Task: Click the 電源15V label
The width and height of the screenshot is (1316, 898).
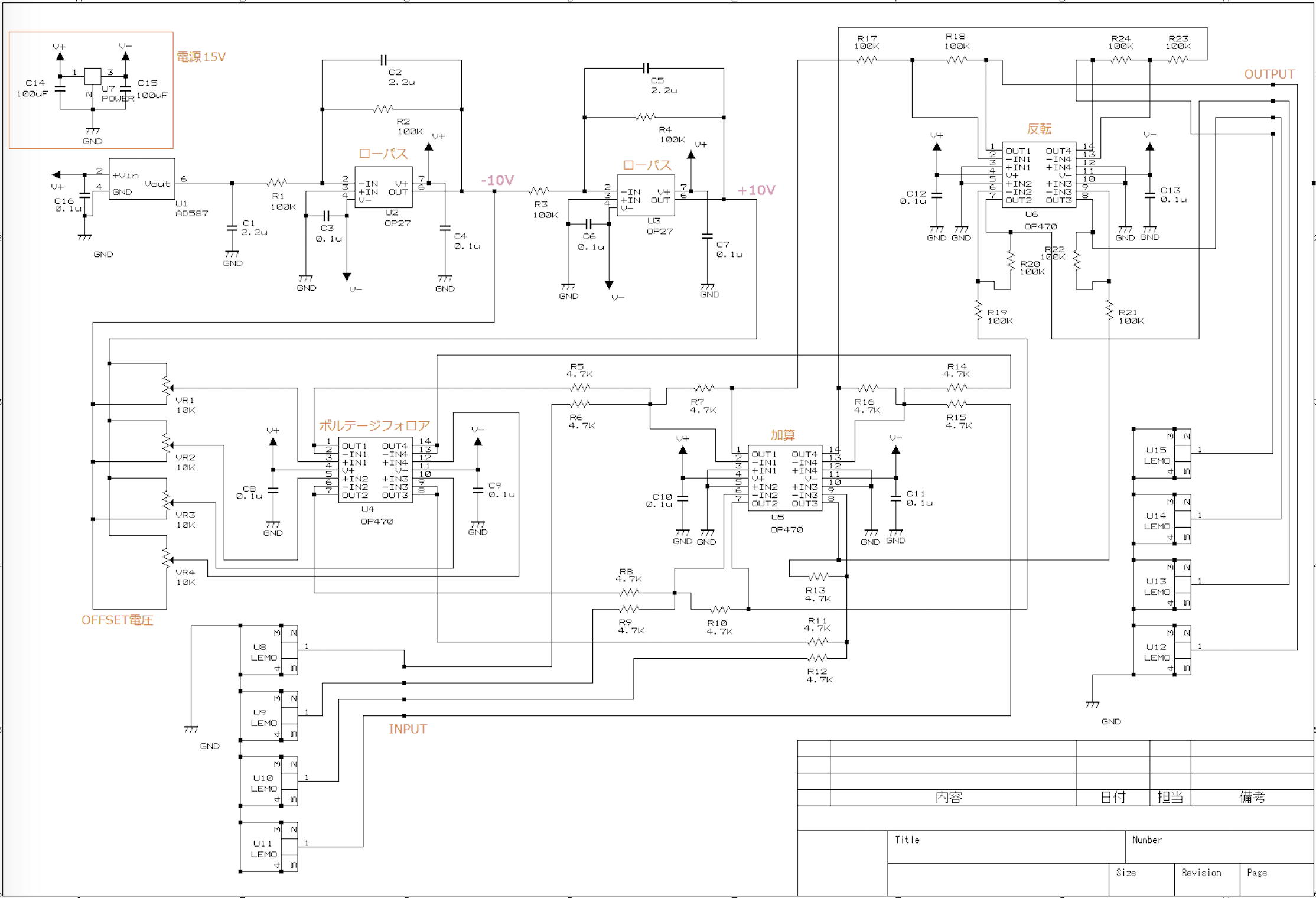Action: coord(201,57)
